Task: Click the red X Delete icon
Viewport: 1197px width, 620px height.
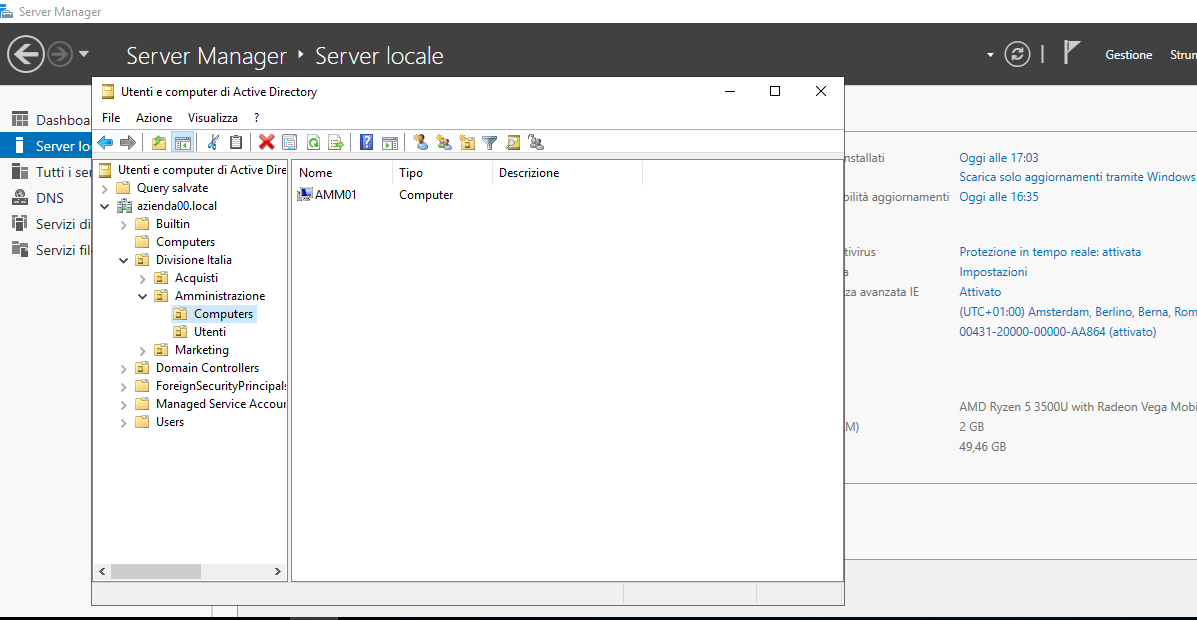Action: coord(266,142)
